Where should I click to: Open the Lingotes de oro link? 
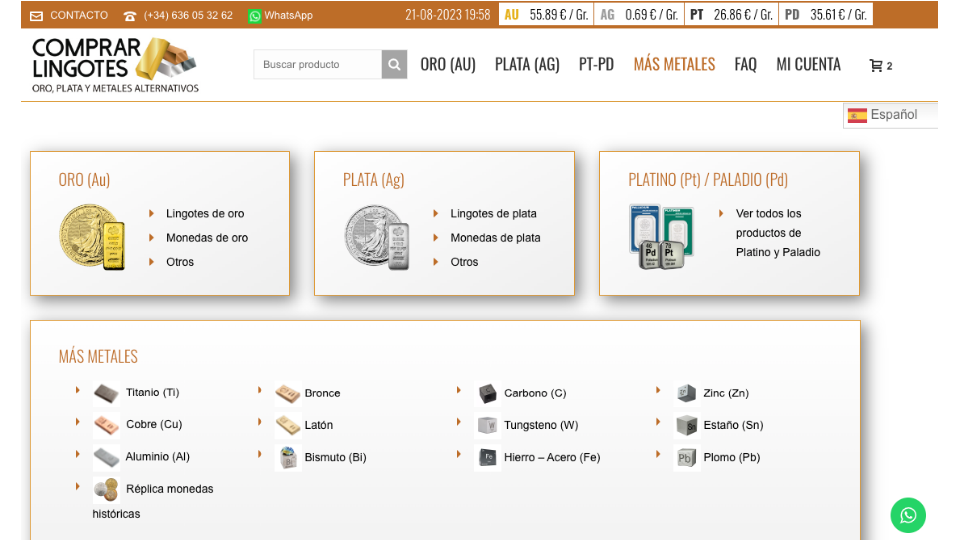205,214
